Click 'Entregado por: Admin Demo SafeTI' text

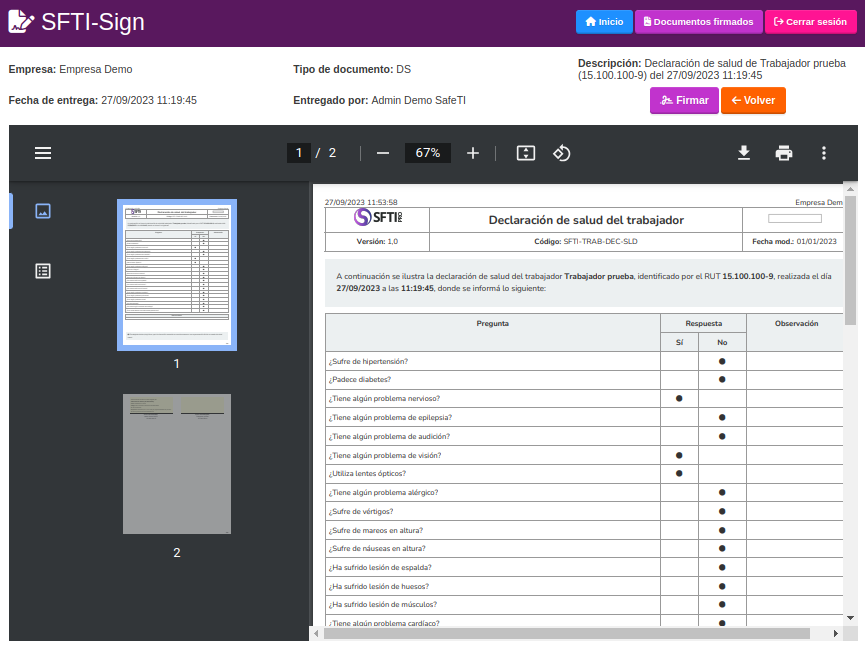click(380, 100)
